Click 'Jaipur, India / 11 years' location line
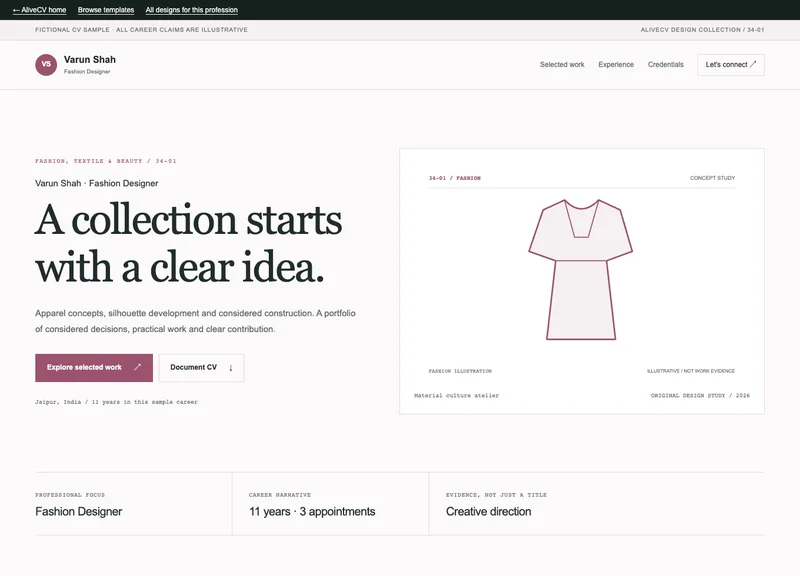This screenshot has height=576, width=800. [x=116, y=402]
